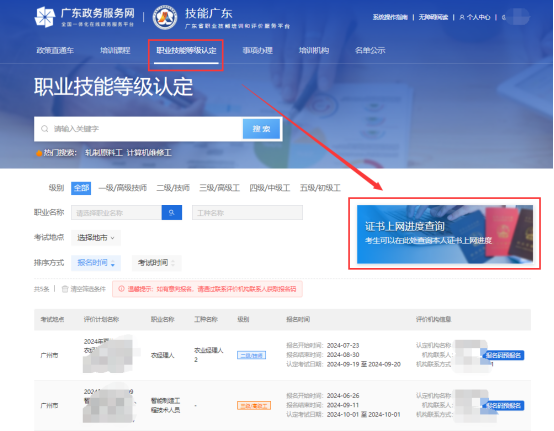Click the magnifier icon in keyword search box
The height and width of the screenshot is (431, 554).
(x=45, y=129)
